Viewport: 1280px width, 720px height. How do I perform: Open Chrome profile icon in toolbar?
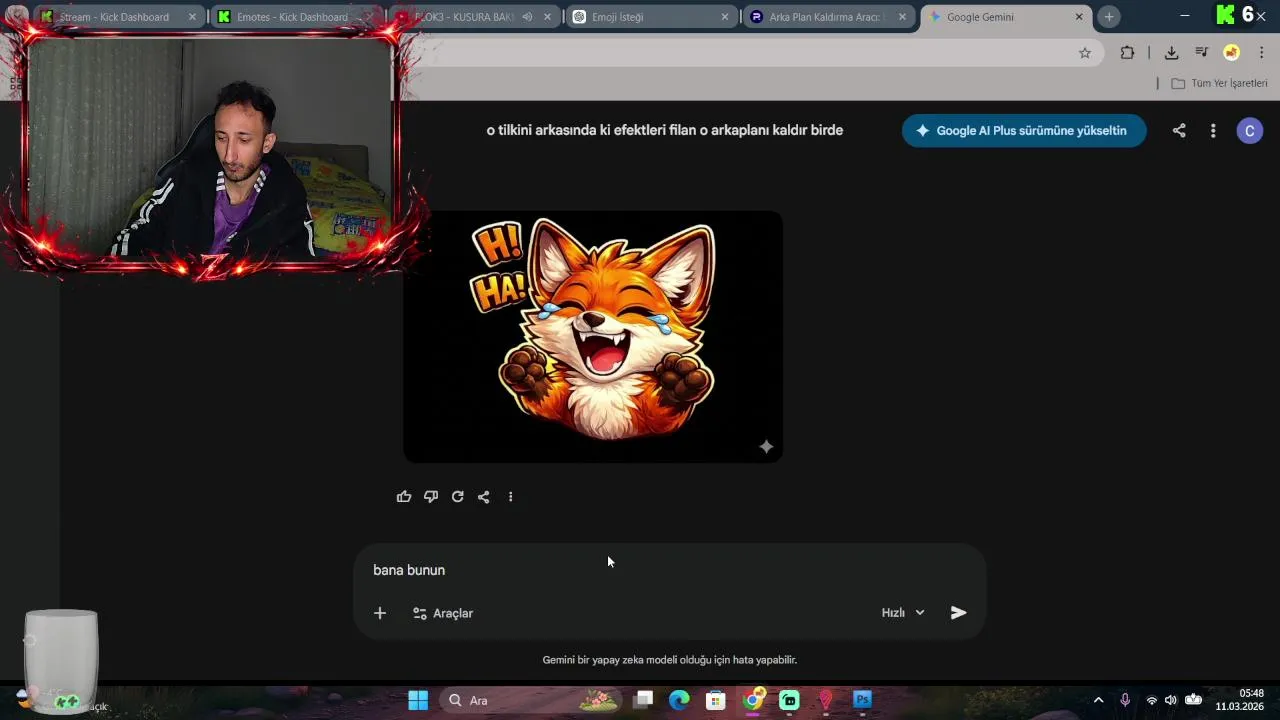point(1232,53)
